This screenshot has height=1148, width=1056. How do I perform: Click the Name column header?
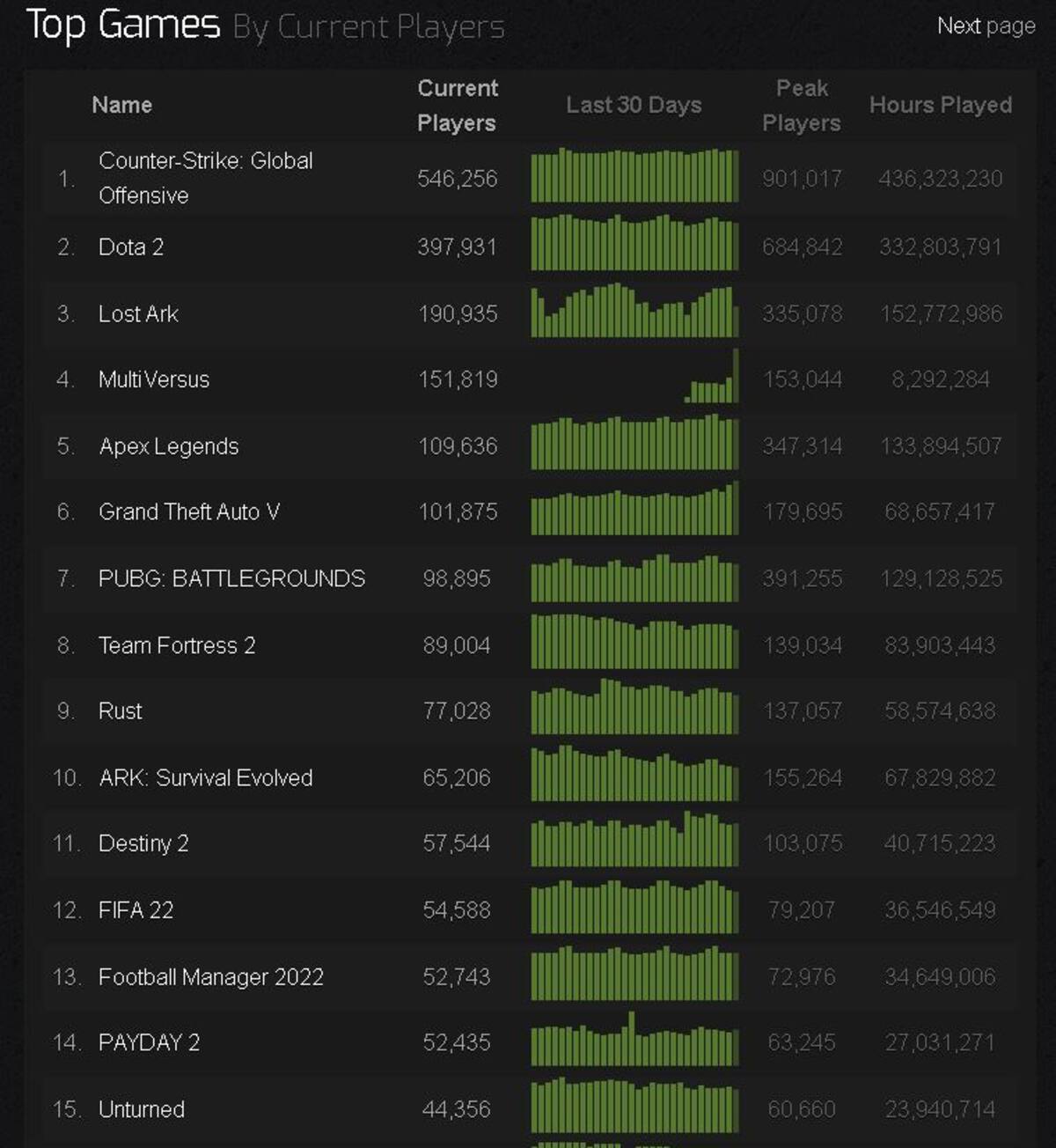coord(122,106)
